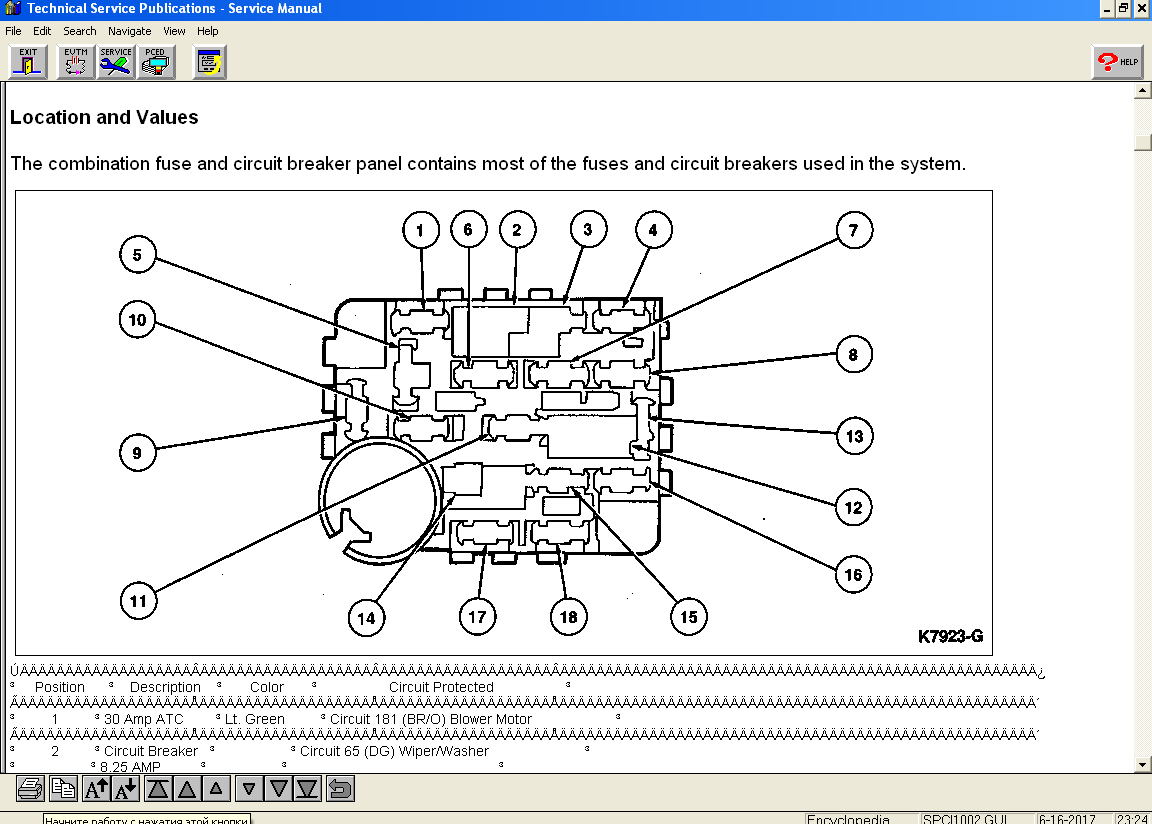
Task: Open the Search menu
Action: 80,31
